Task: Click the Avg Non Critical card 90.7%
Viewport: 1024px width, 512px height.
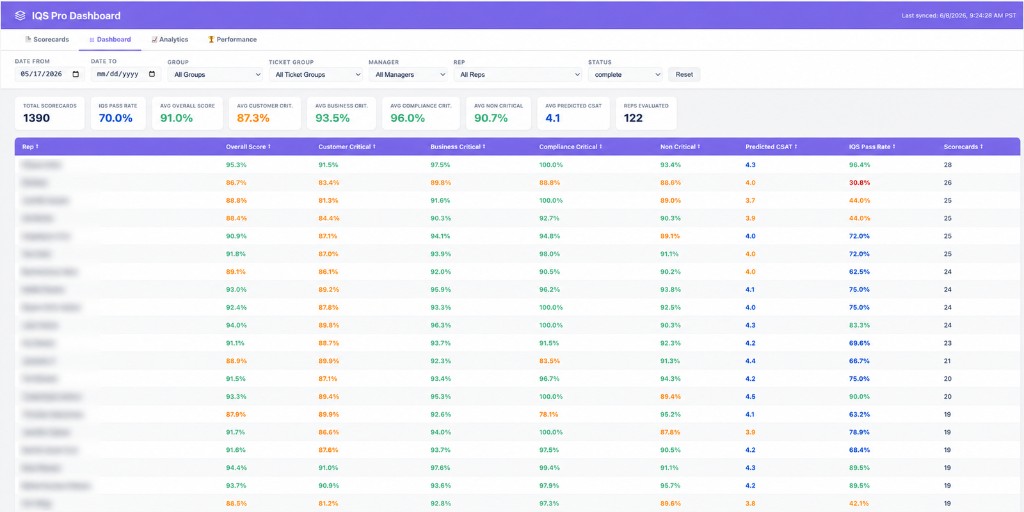Action: [498, 113]
